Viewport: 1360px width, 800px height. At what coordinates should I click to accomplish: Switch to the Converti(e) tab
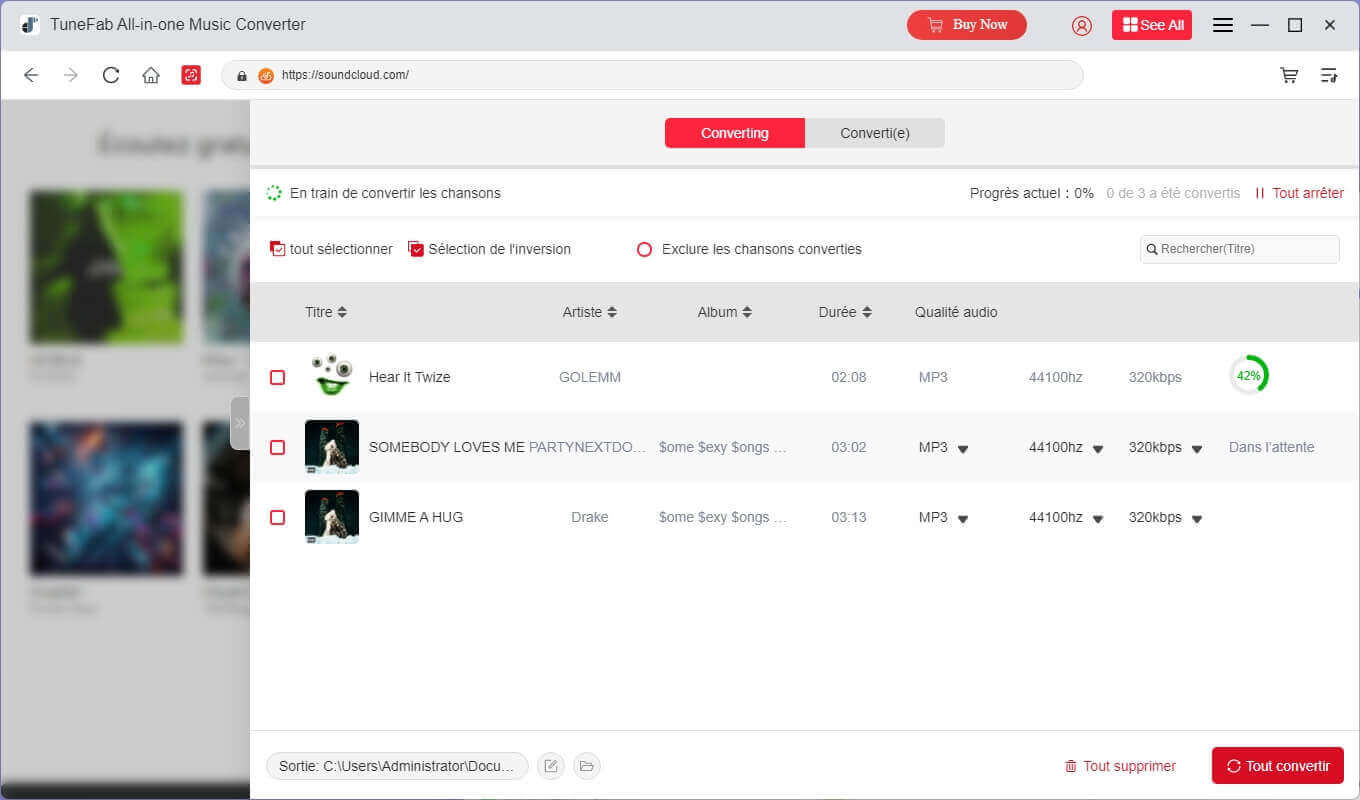[875, 133]
